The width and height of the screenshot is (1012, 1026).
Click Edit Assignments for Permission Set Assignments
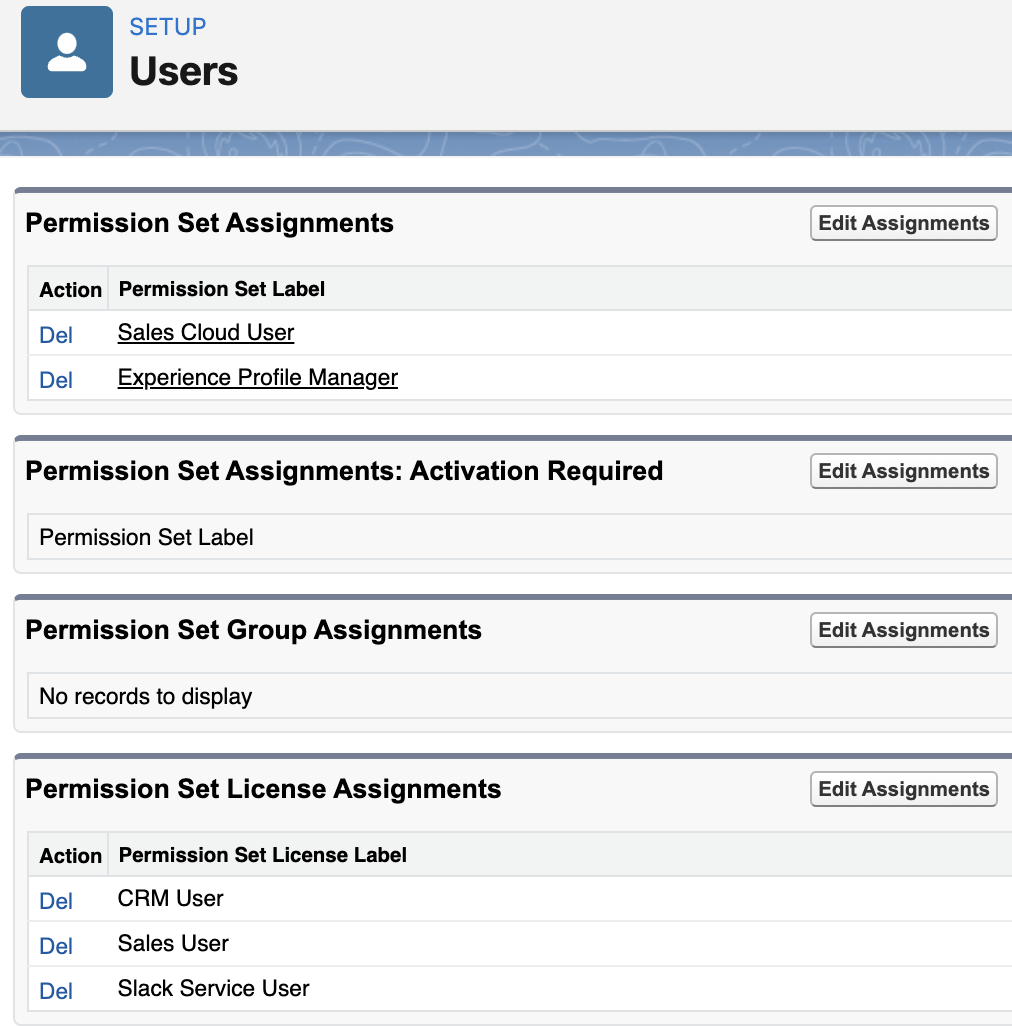coord(903,223)
